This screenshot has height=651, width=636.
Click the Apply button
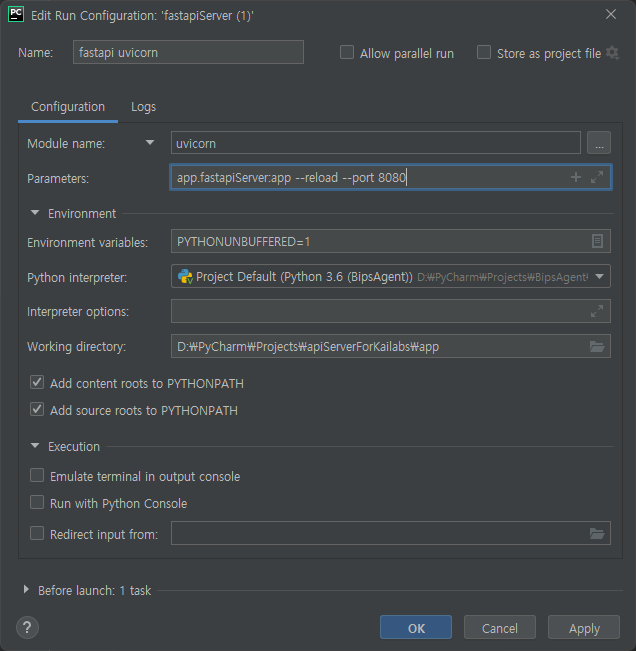point(584,627)
